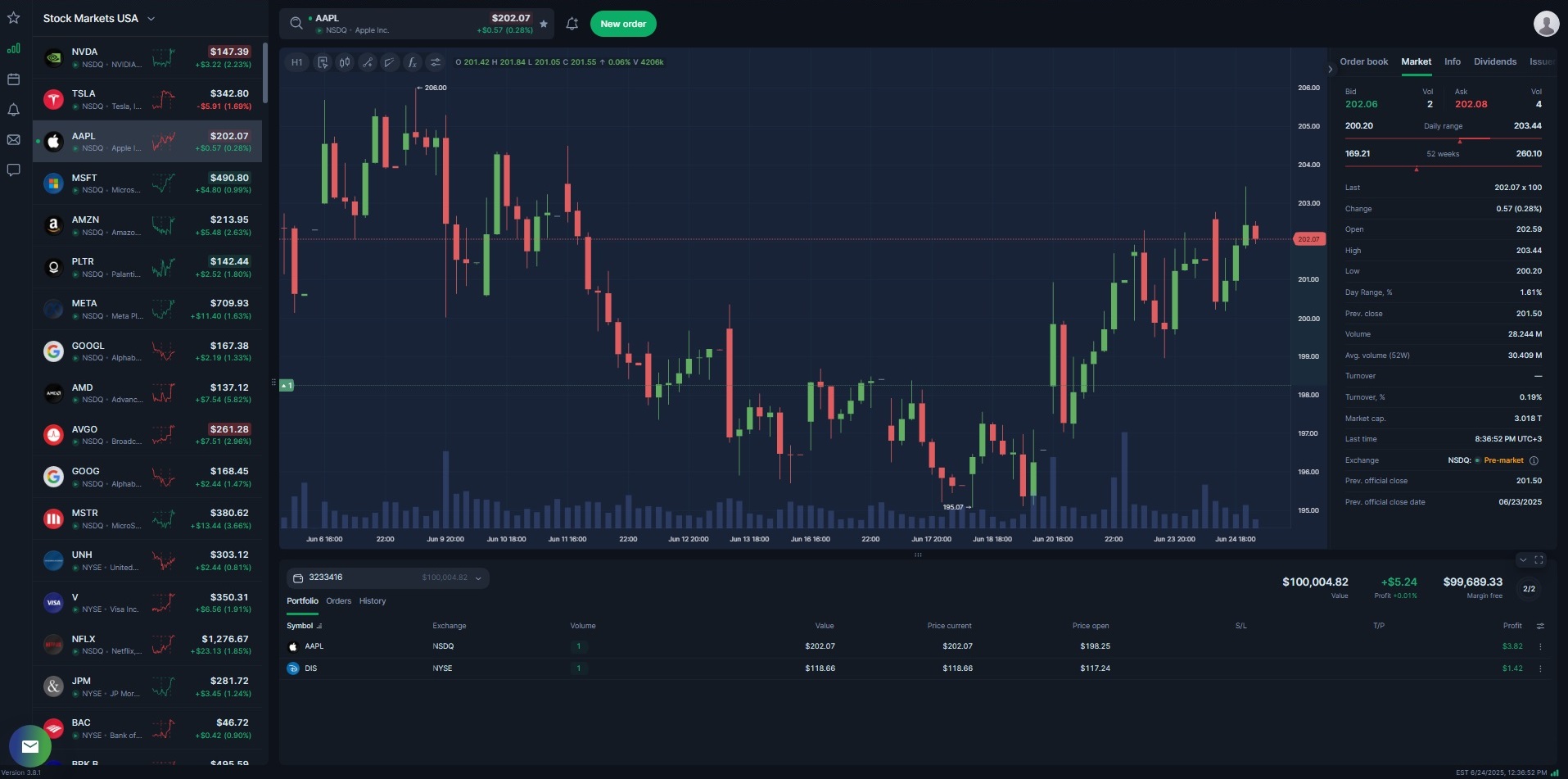Viewport: 1568px width, 779px height.
Task: Click the New order button
Action: pyautogui.click(x=623, y=24)
